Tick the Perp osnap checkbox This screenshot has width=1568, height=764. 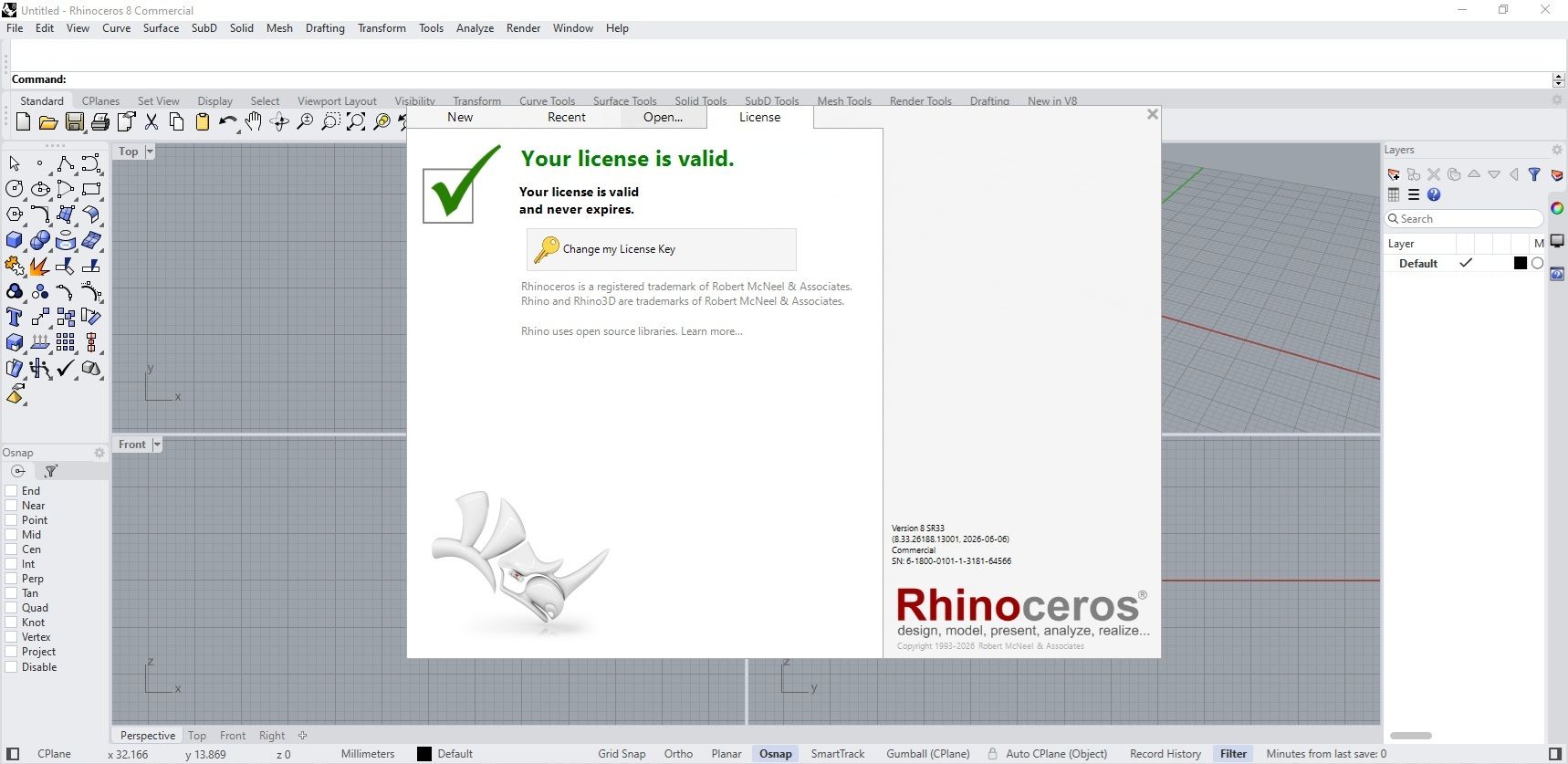point(12,579)
